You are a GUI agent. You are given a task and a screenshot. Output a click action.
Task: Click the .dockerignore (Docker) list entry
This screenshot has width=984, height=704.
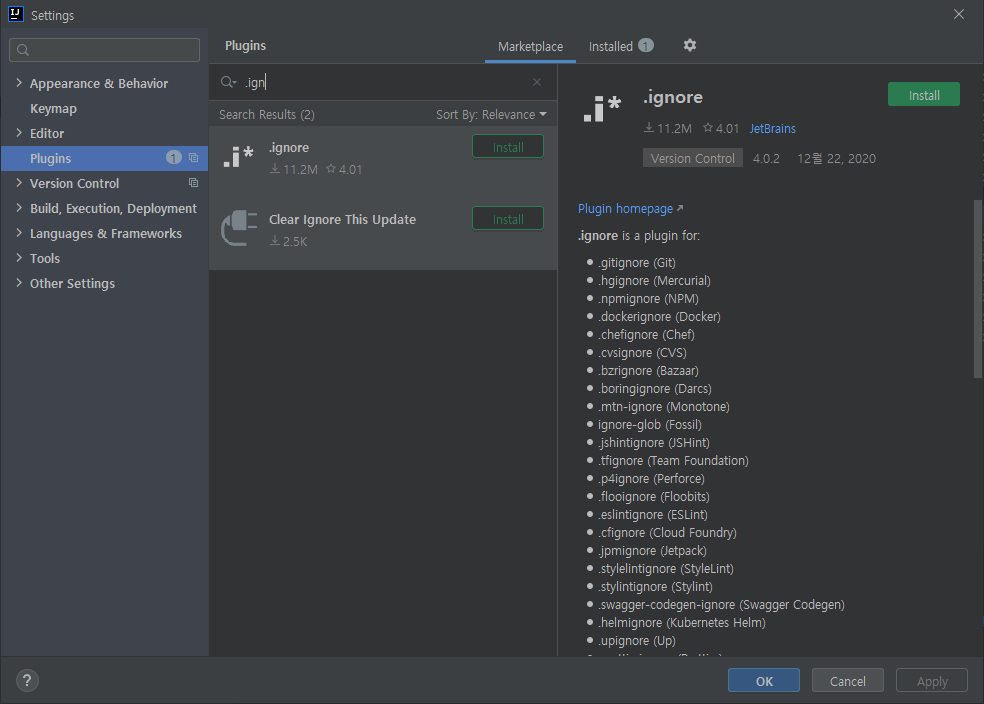(x=659, y=316)
